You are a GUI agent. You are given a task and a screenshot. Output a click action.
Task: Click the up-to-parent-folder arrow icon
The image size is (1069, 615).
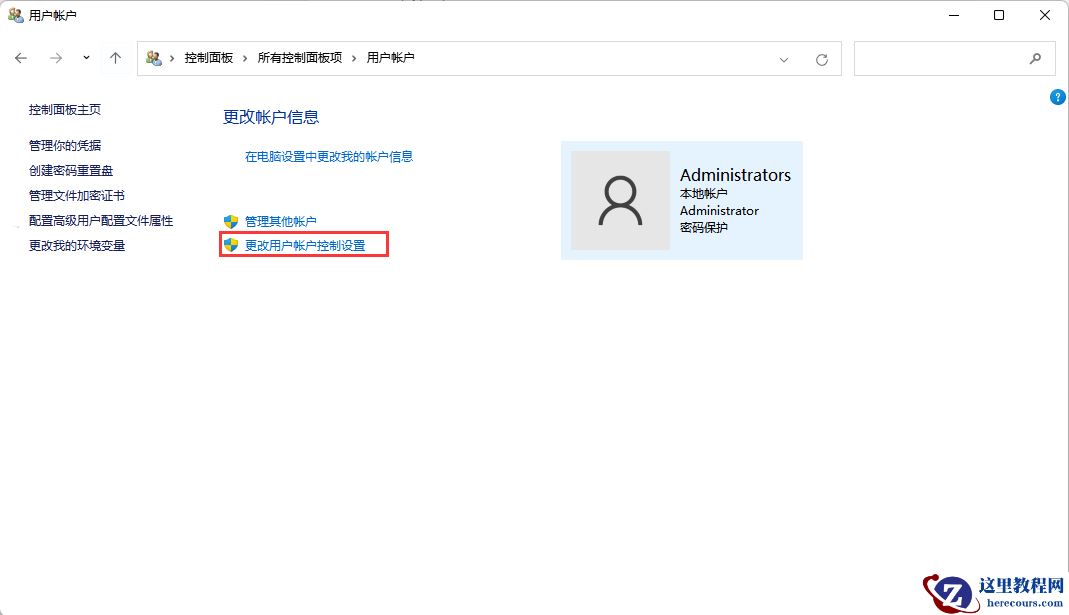(116, 58)
